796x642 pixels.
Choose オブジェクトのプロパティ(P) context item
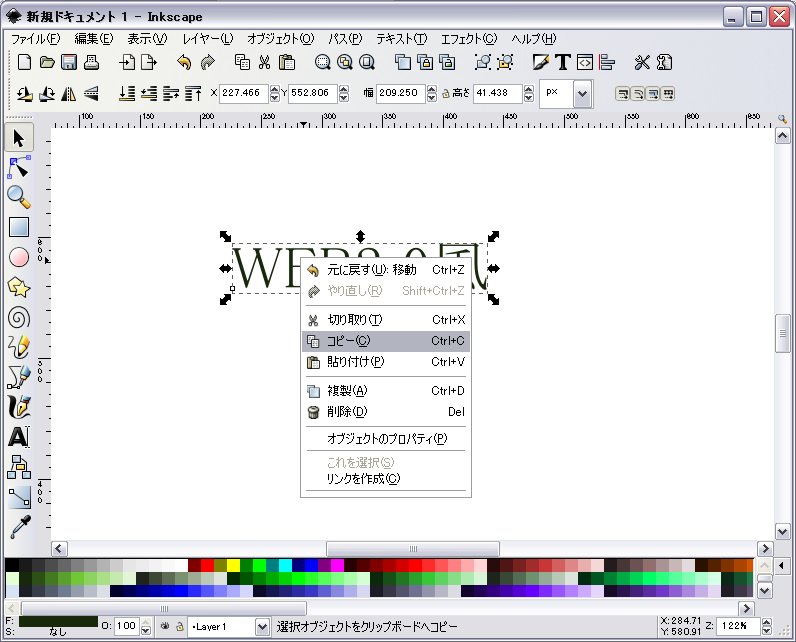pyautogui.click(x=386, y=438)
